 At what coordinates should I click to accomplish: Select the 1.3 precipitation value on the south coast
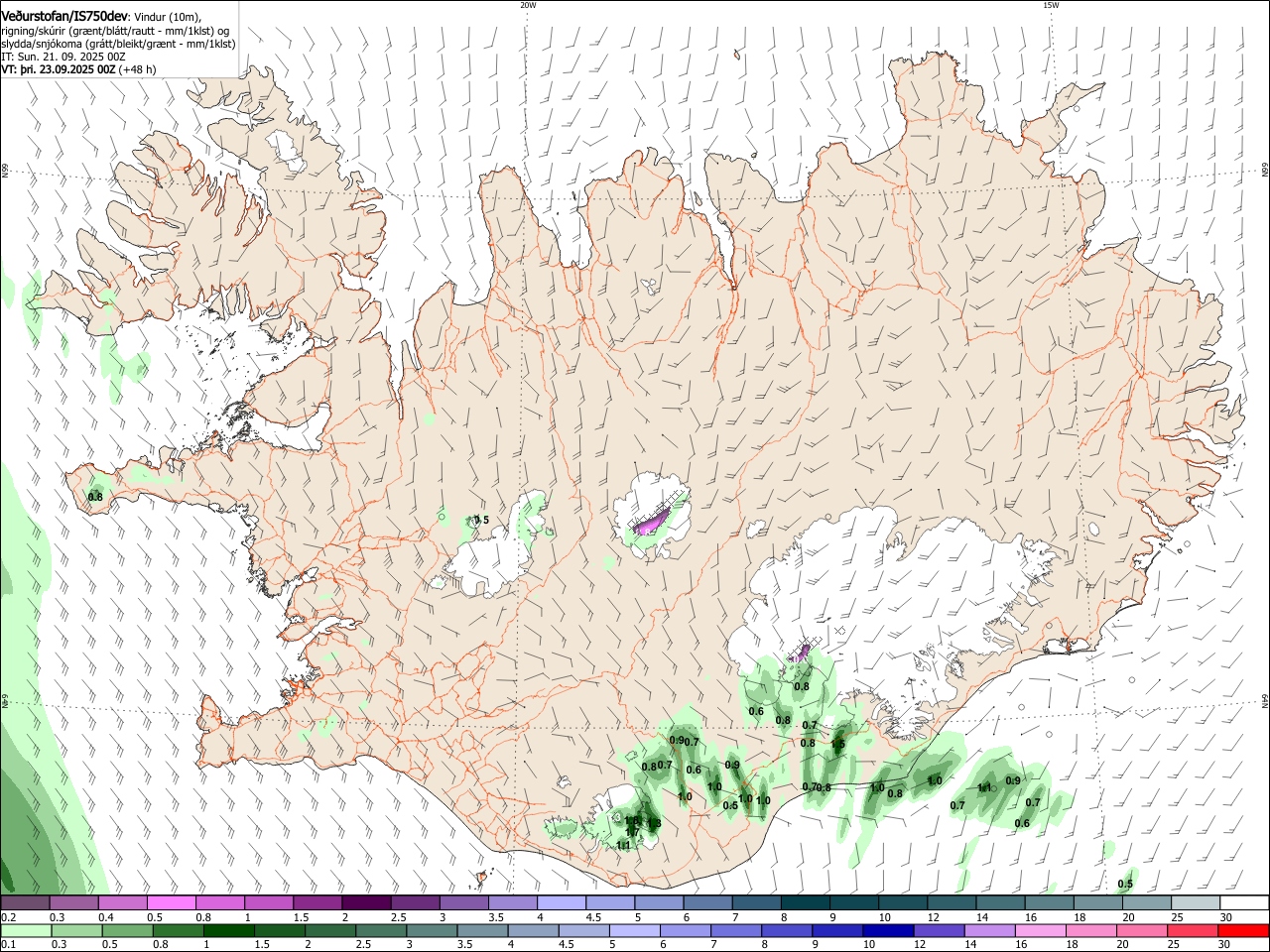[x=653, y=823]
